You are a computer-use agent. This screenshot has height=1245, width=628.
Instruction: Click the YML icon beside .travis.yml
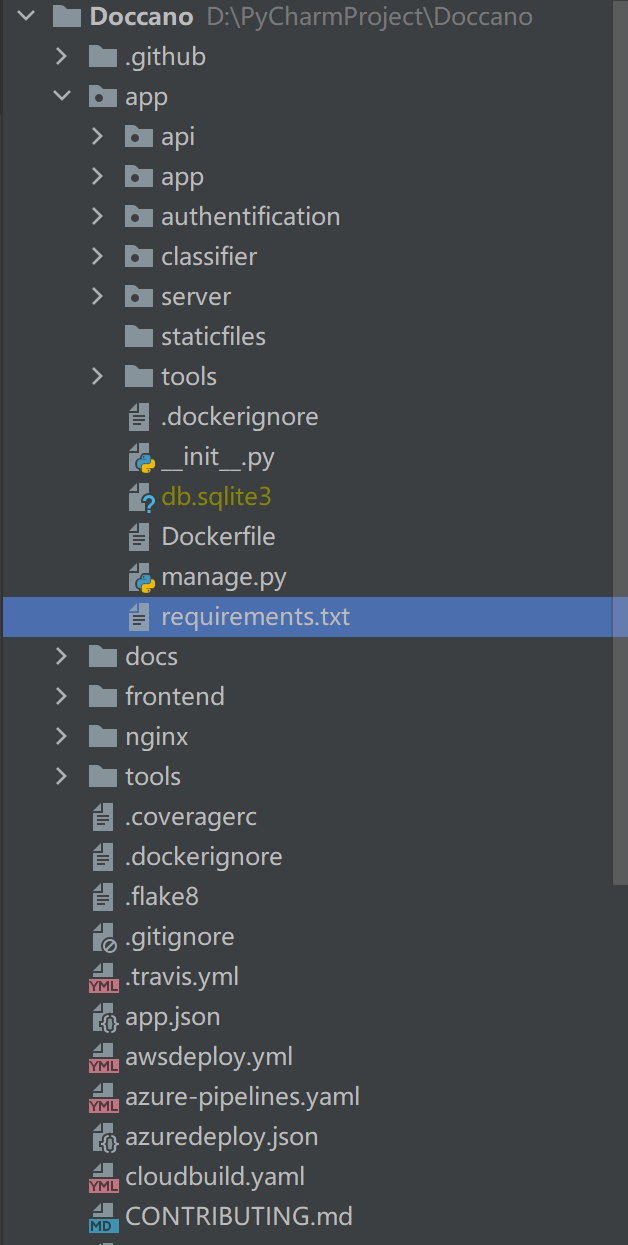point(103,977)
